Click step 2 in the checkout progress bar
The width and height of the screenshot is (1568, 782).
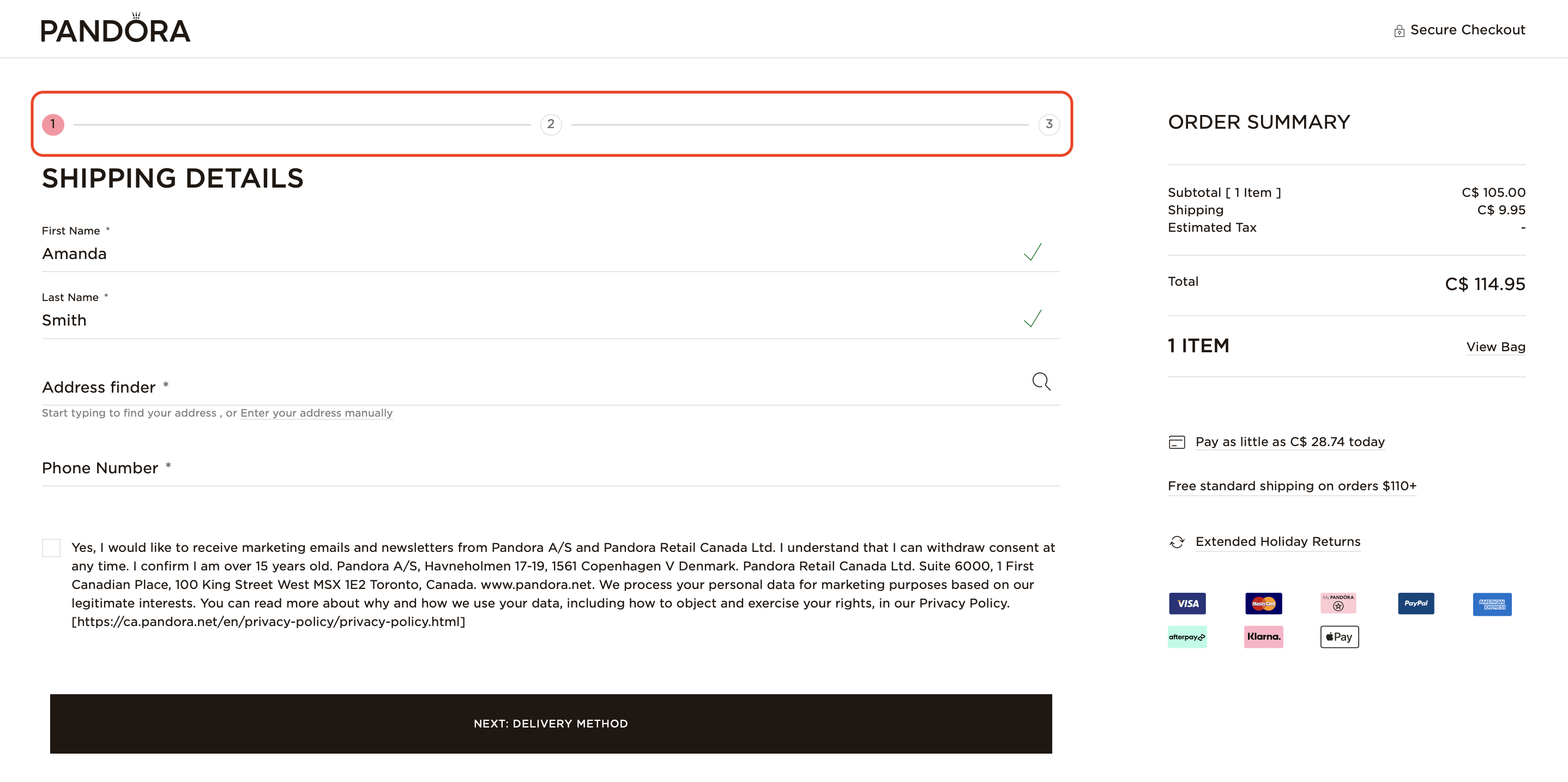point(551,124)
